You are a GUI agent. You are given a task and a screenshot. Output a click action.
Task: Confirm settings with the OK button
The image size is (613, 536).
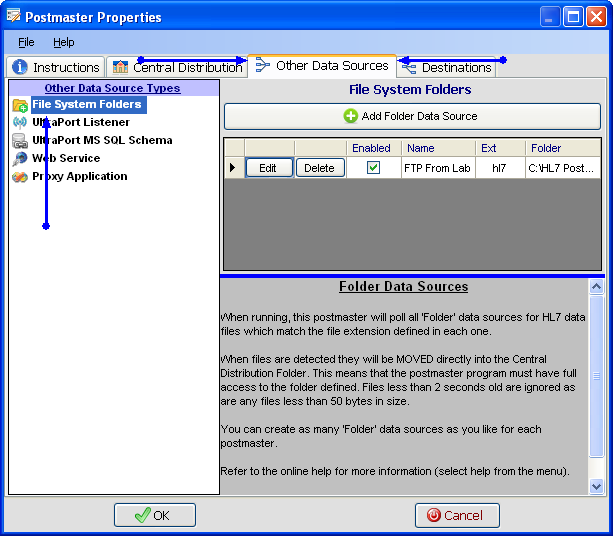tap(154, 515)
